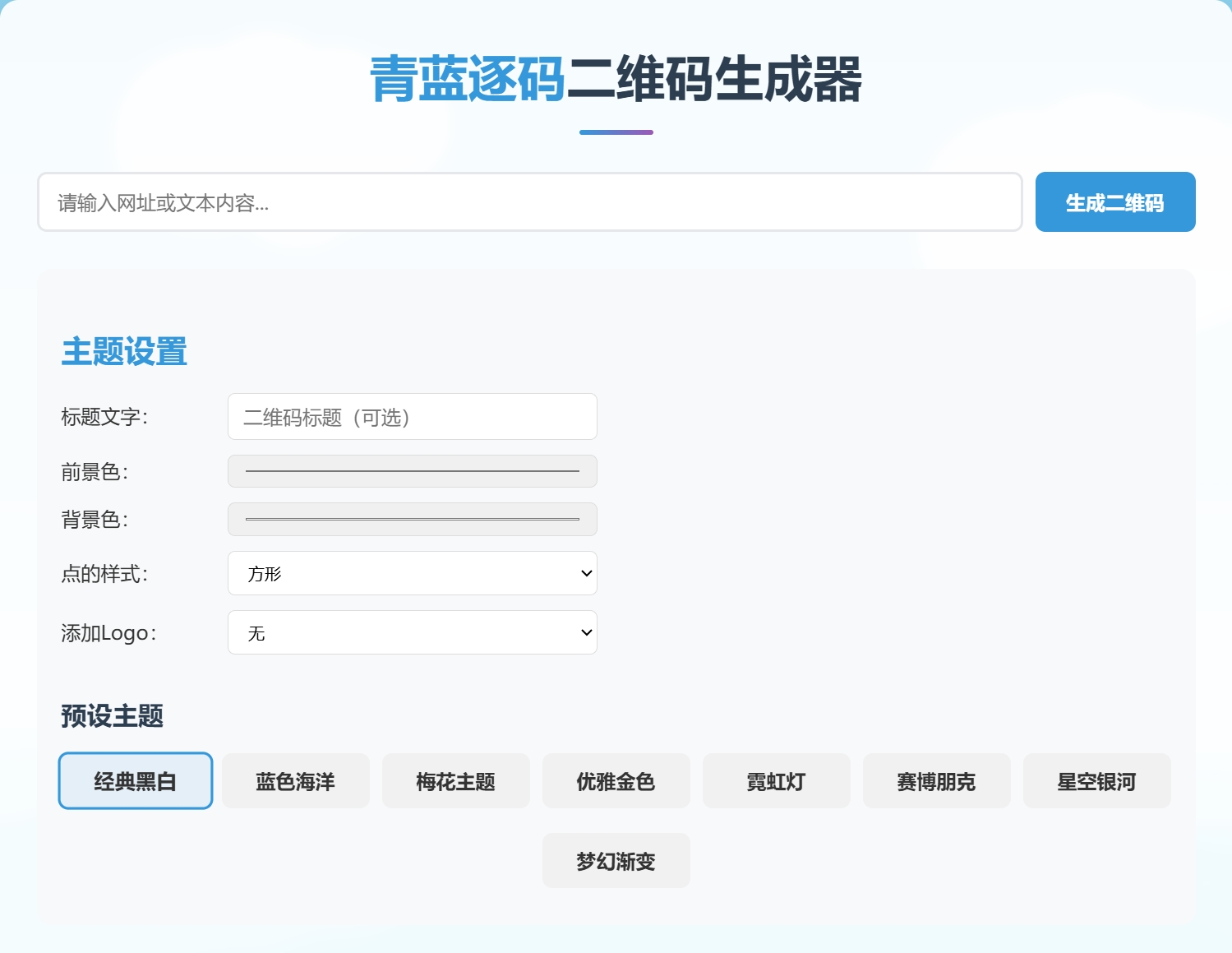Open the dot style chevron to change 方形

584,573
